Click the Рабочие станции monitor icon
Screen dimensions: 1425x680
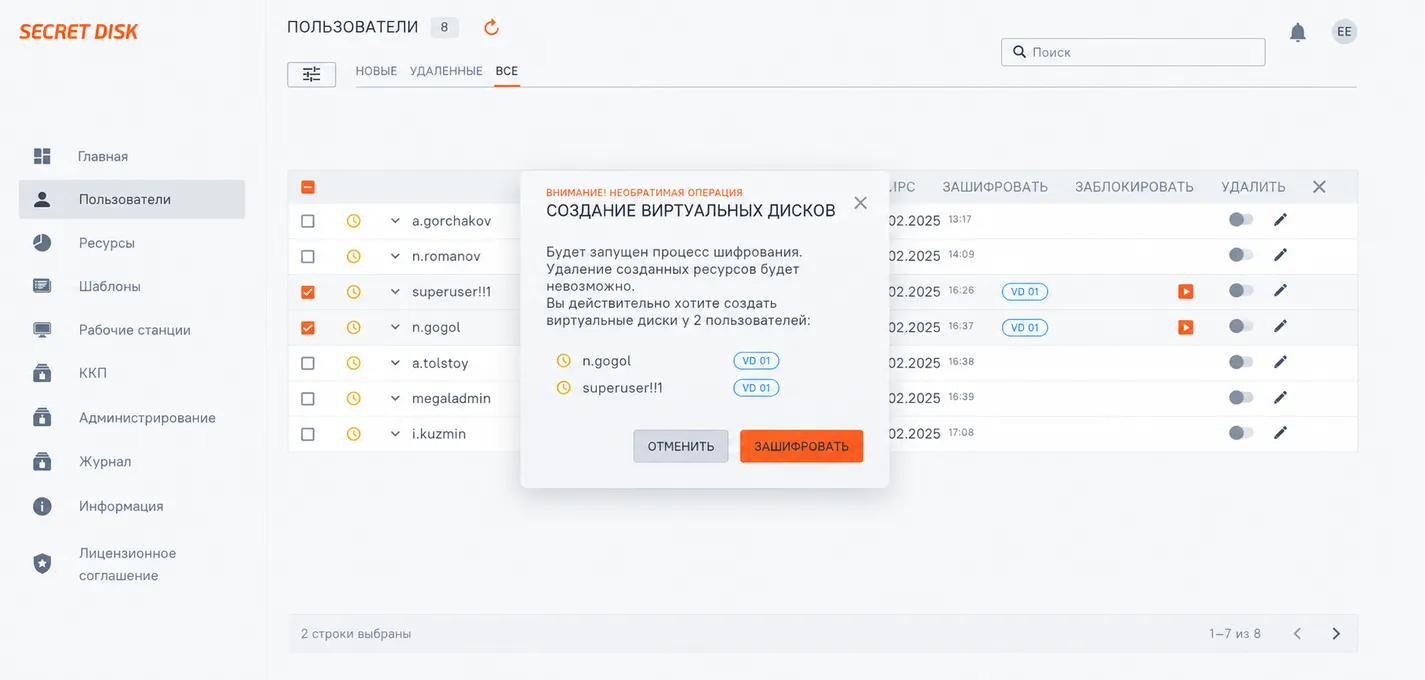(42, 330)
